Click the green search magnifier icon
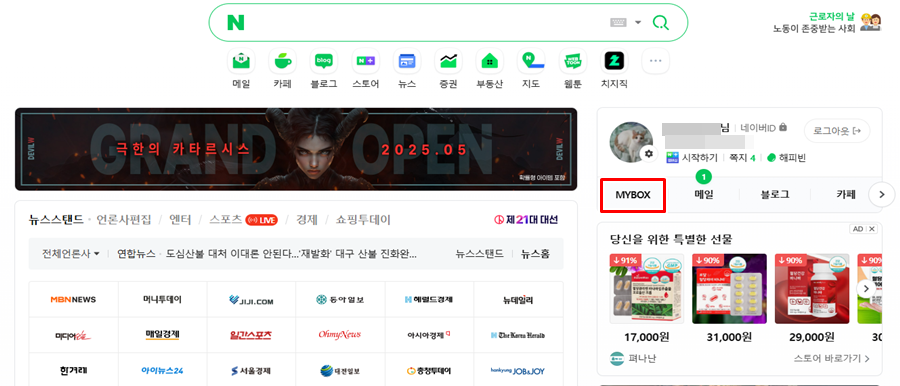This screenshot has height=386, width=900. 661,23
